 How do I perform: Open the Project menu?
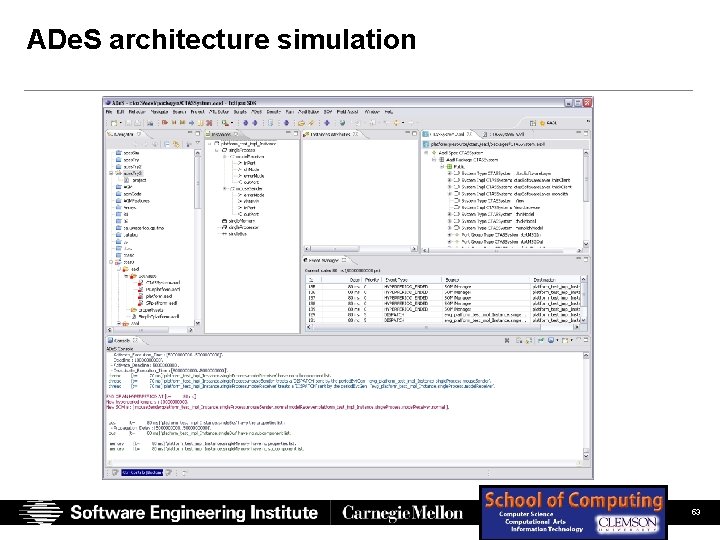coord(197,112)
